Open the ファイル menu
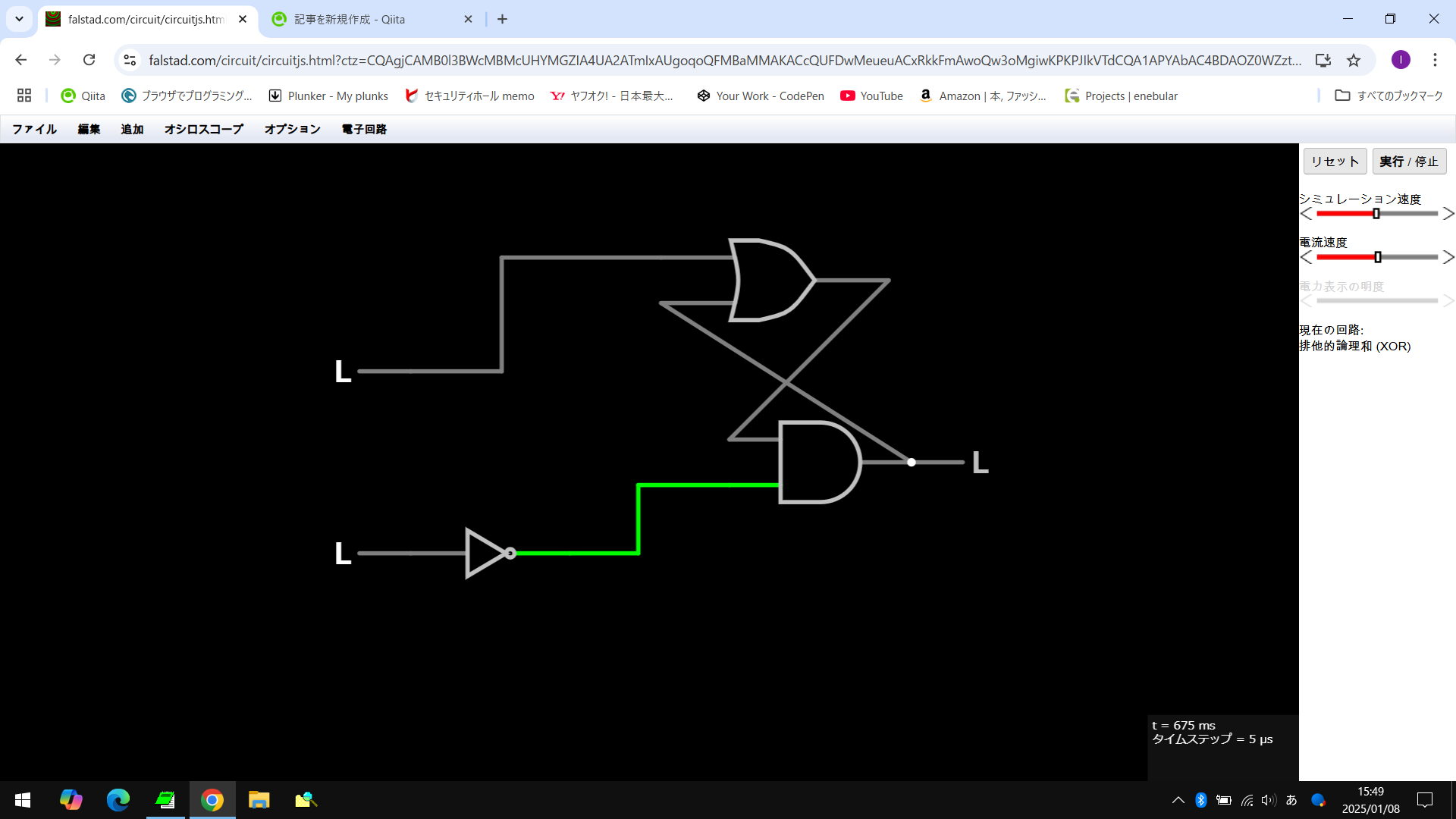The height and width of the screenshot is (819, 1456). pyautogui.click(x=34, y=129)
